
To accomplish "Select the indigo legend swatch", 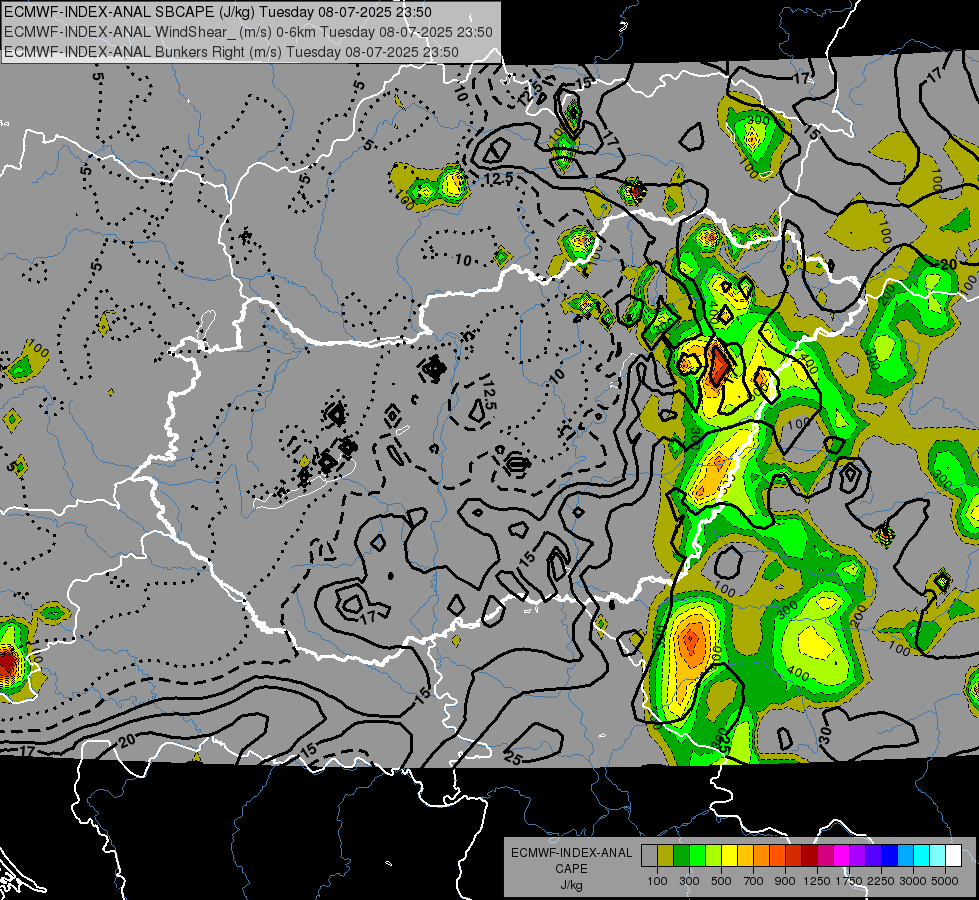I will 873,855.
